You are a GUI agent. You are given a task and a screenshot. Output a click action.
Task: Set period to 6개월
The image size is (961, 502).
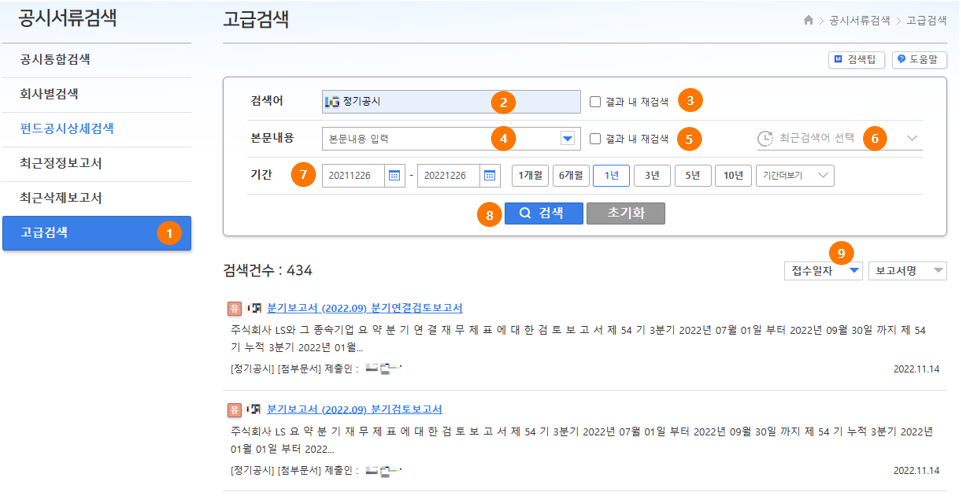click(571, 176)
